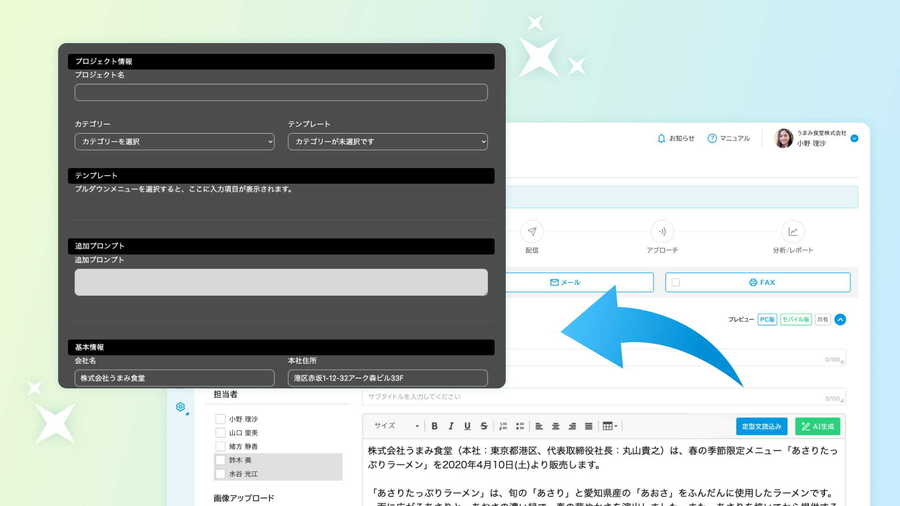Viewport: 900px width, 506px height.
Task: Click the green AI生成 button
Action: (817, 426)
